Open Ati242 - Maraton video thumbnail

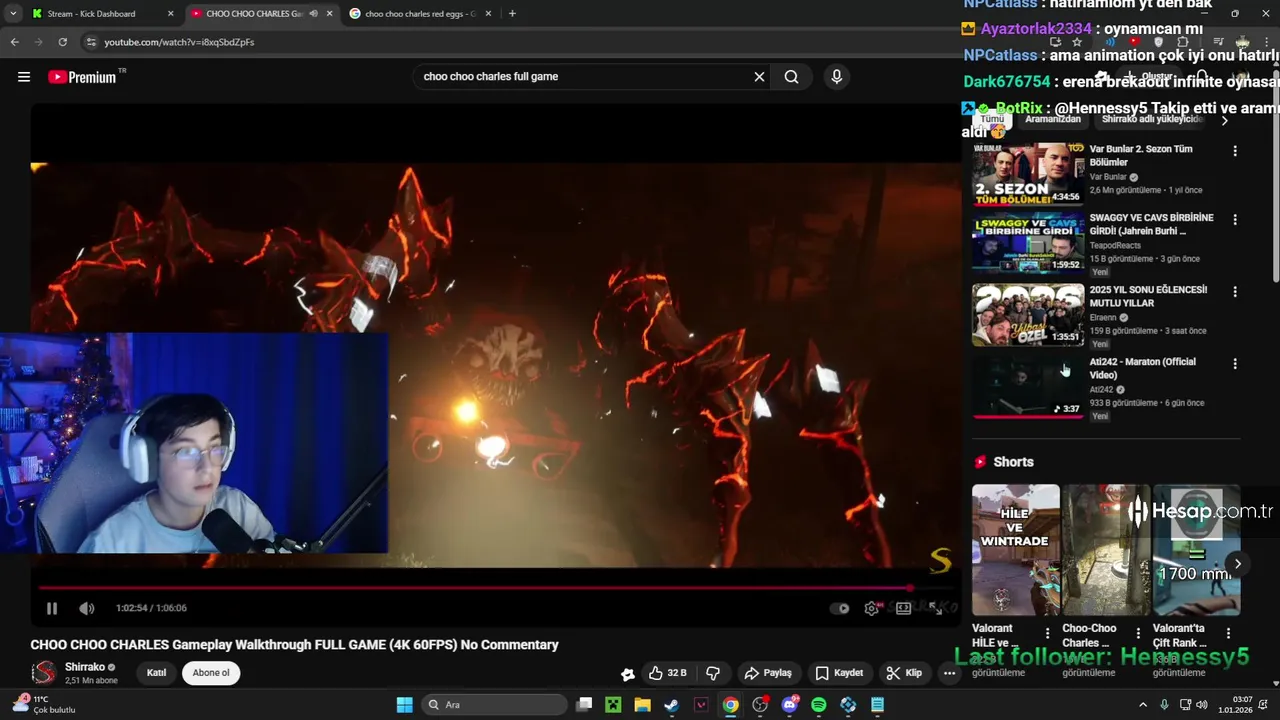[x=1028, y=387]
